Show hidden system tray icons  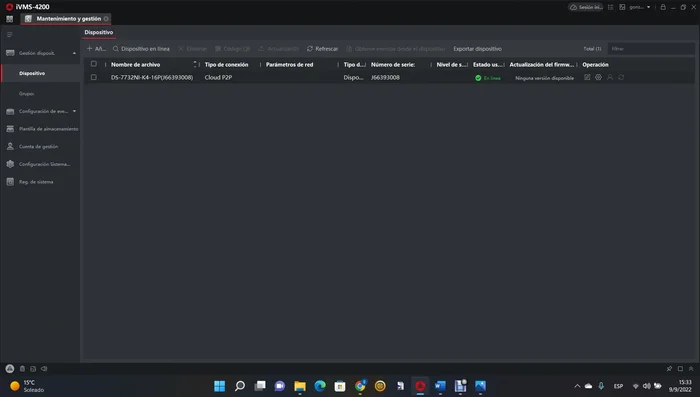pyautogui.click(x=577, y=386)
